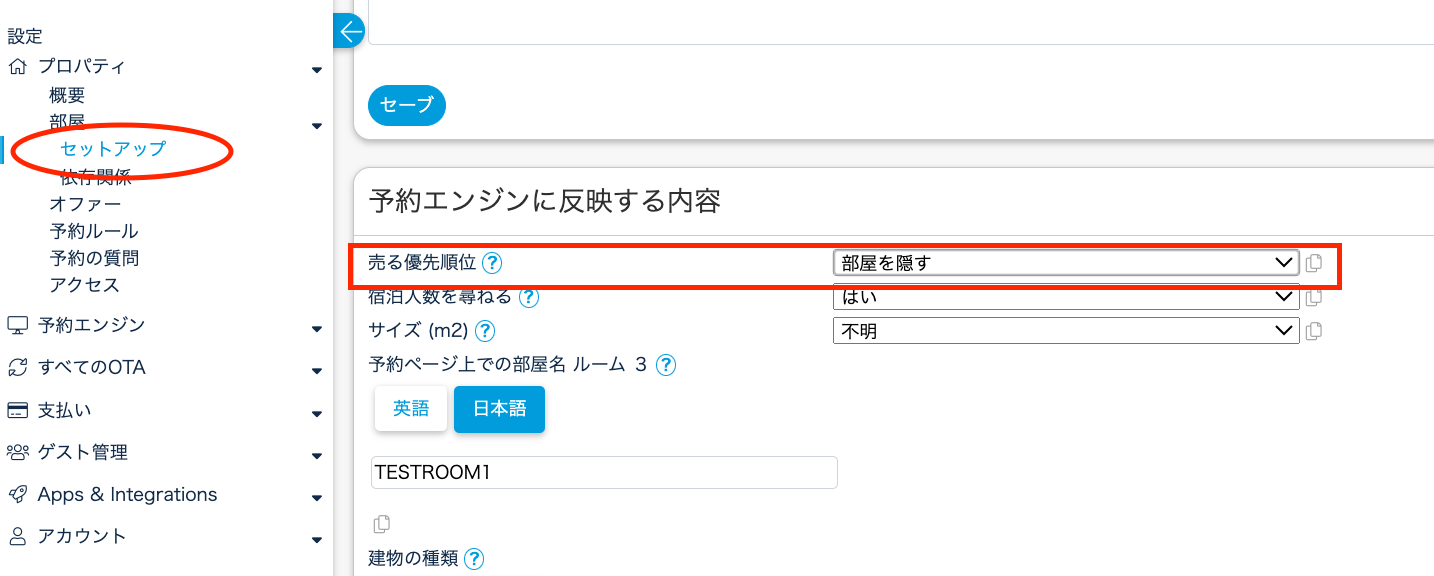Collapse sidebar with the blue arrow button
The image size is (1434, 576).
[350, 31]
